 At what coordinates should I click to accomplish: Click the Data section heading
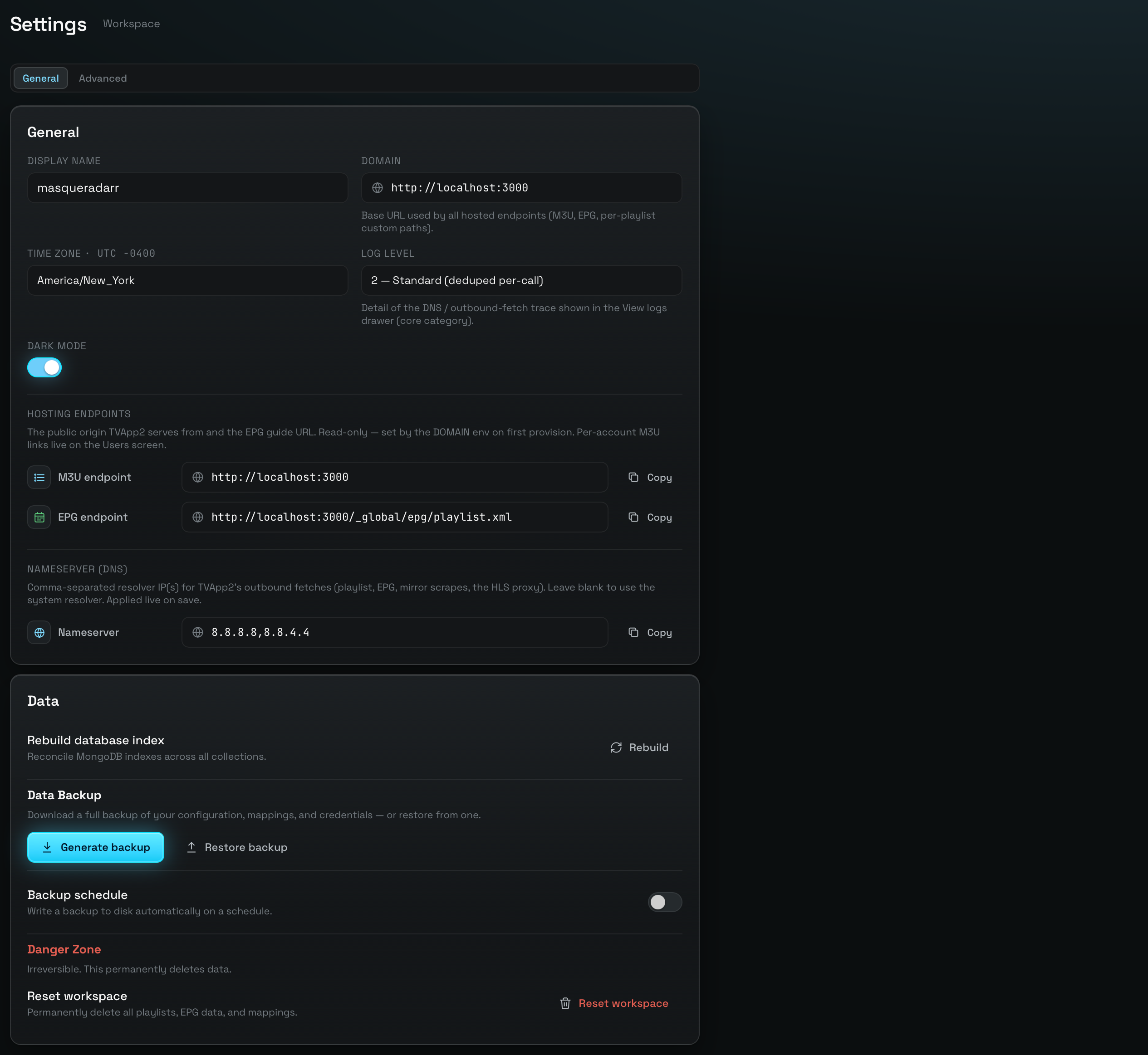[43, 701]
